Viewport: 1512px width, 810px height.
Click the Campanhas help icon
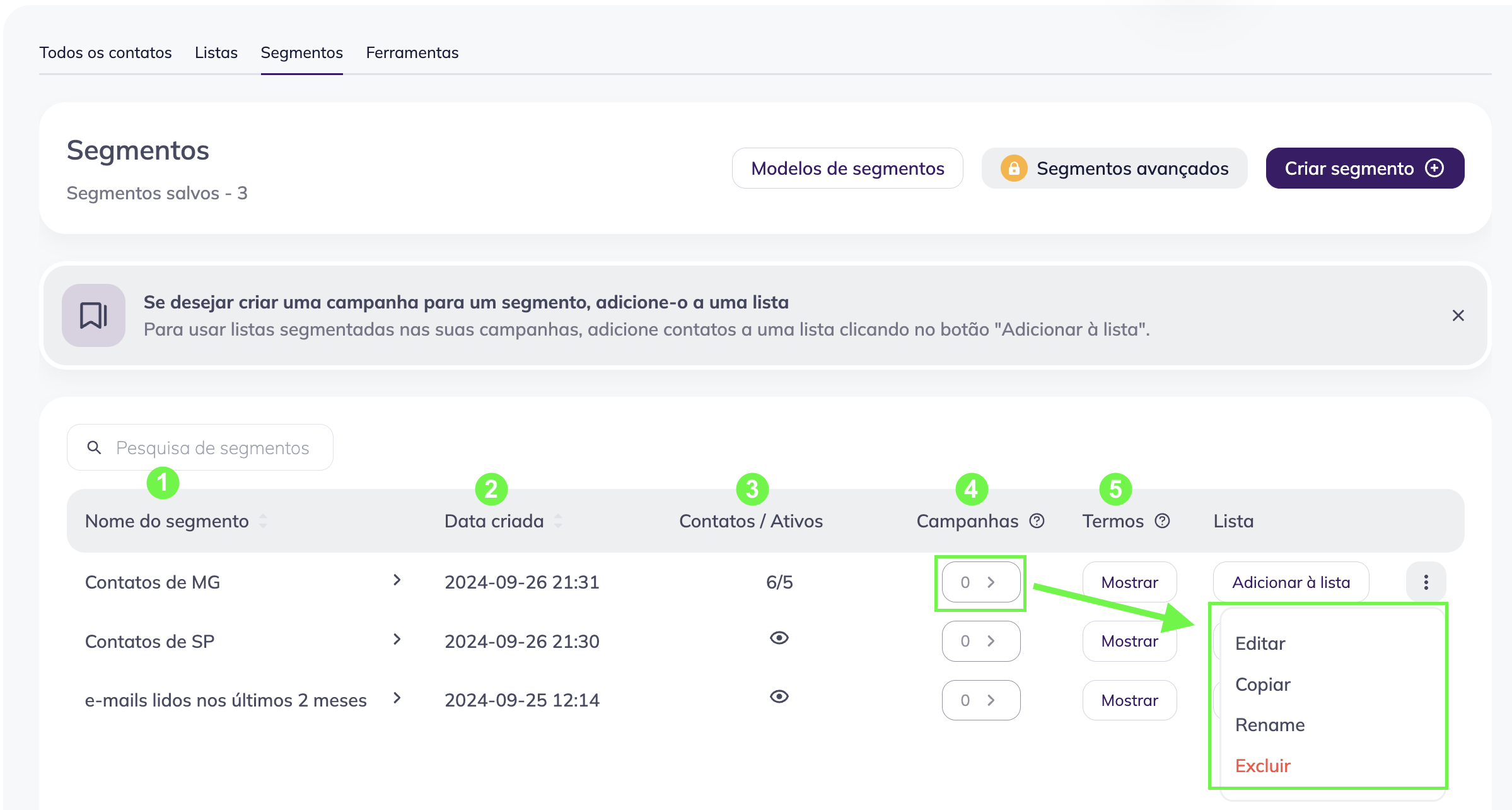click(x=1037, y=521)
